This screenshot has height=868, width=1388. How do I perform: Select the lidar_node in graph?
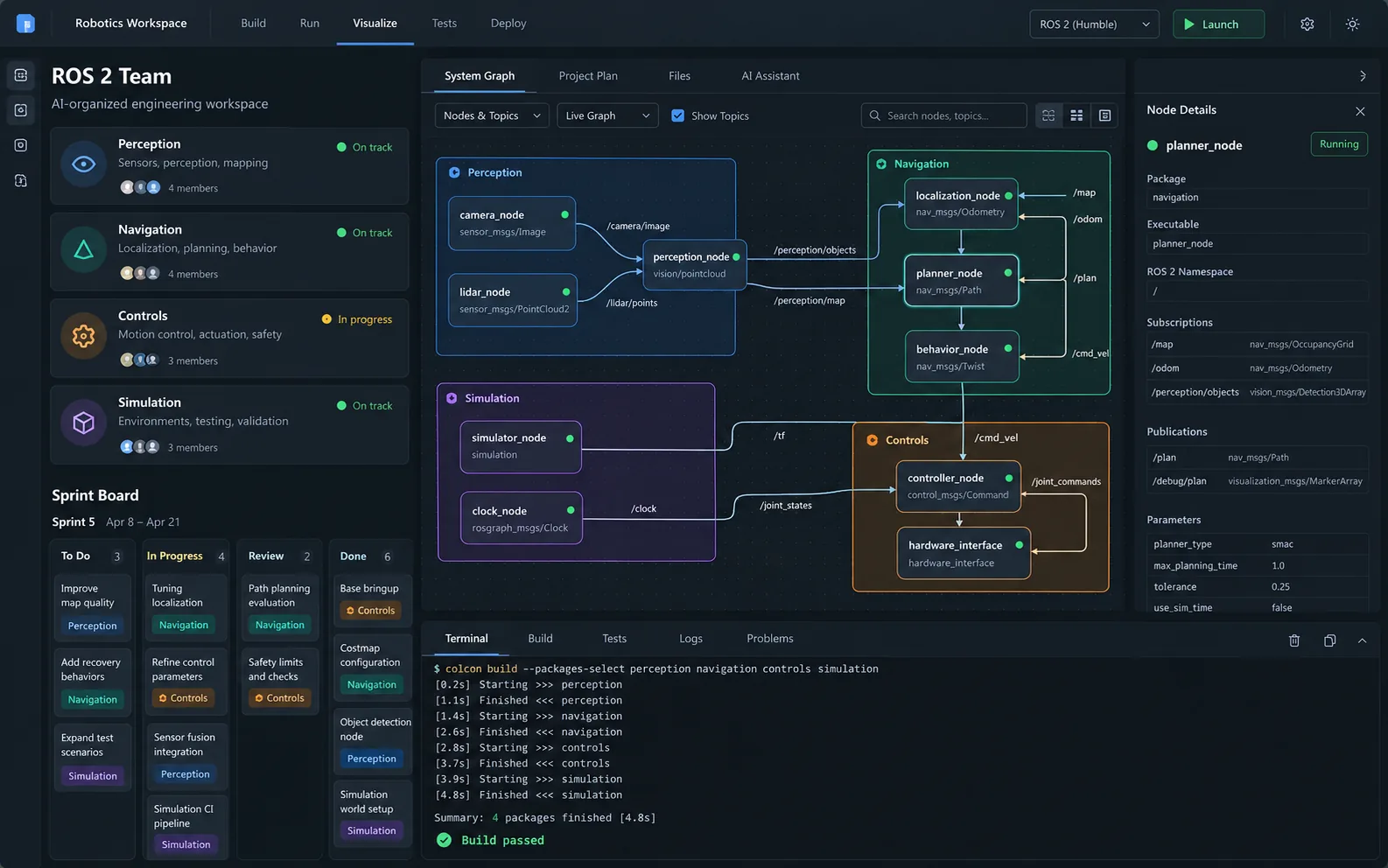point(513,300)
